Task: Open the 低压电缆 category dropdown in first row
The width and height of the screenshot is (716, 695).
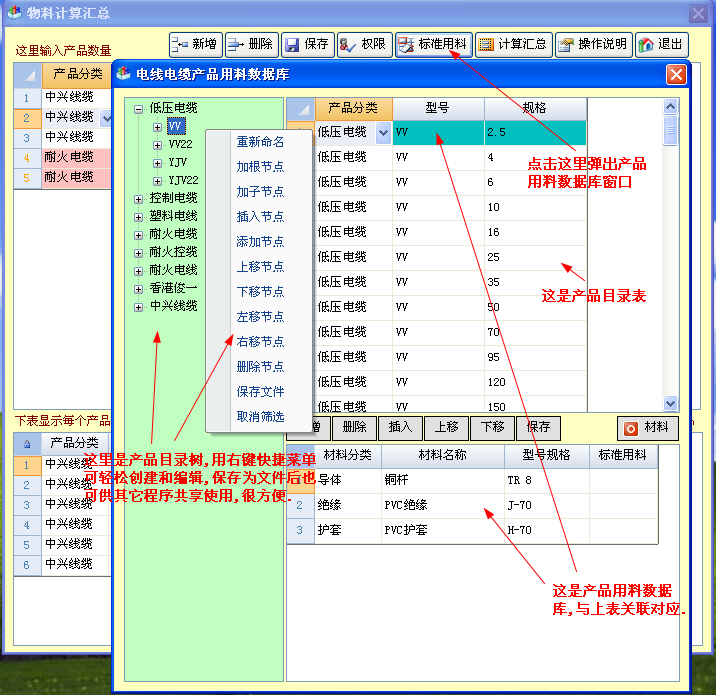Action: [x=383, y=132]
